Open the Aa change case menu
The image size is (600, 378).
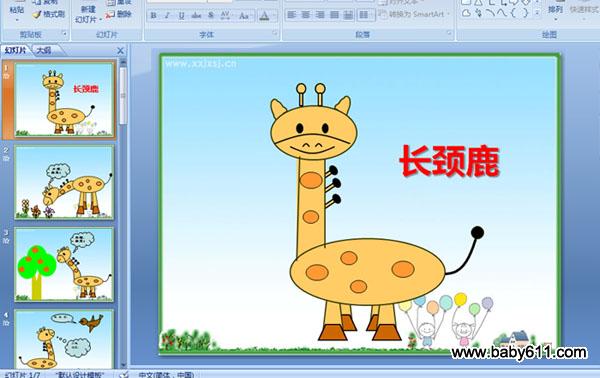[245, 16]
